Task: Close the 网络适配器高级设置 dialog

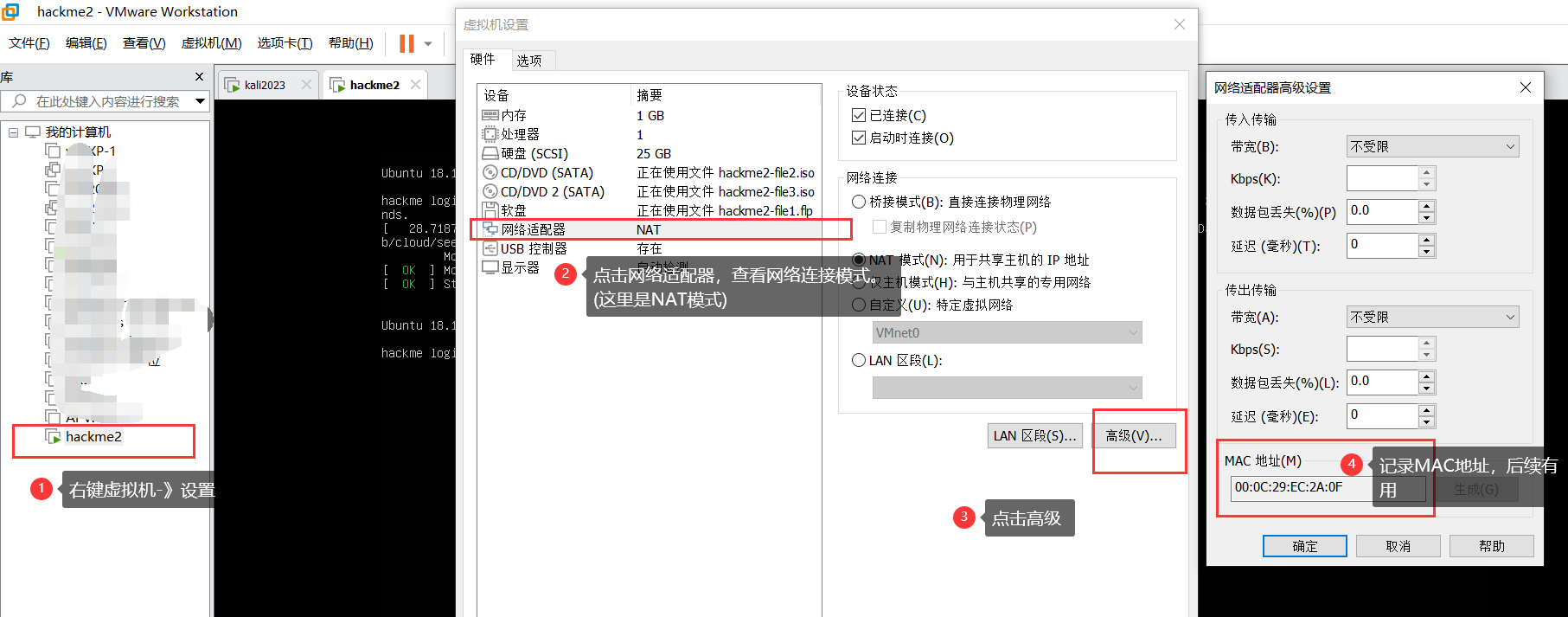Action: pyautogui.click(x=1526, y=87)
